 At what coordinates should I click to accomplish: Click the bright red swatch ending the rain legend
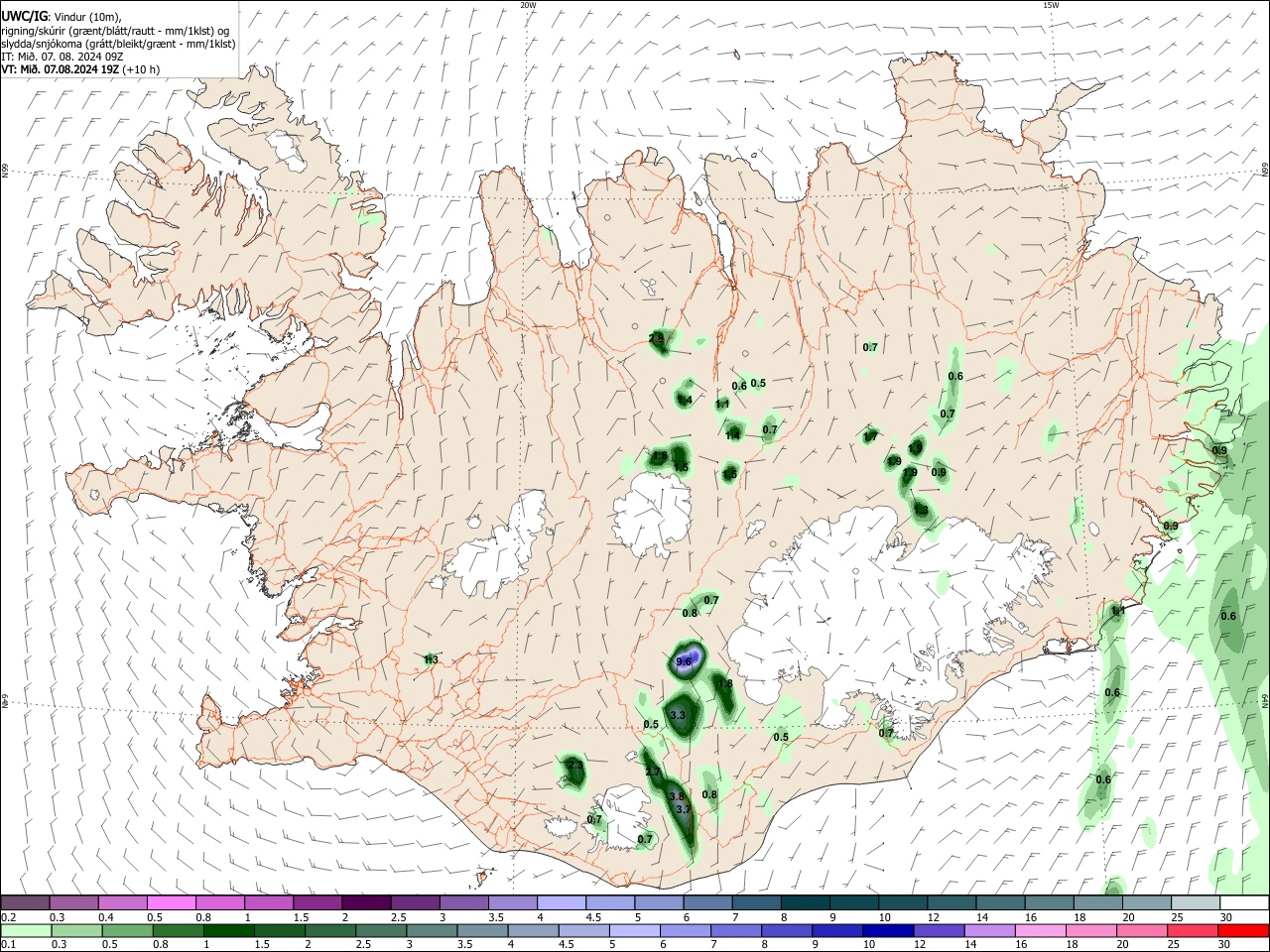click(1243, 931)
